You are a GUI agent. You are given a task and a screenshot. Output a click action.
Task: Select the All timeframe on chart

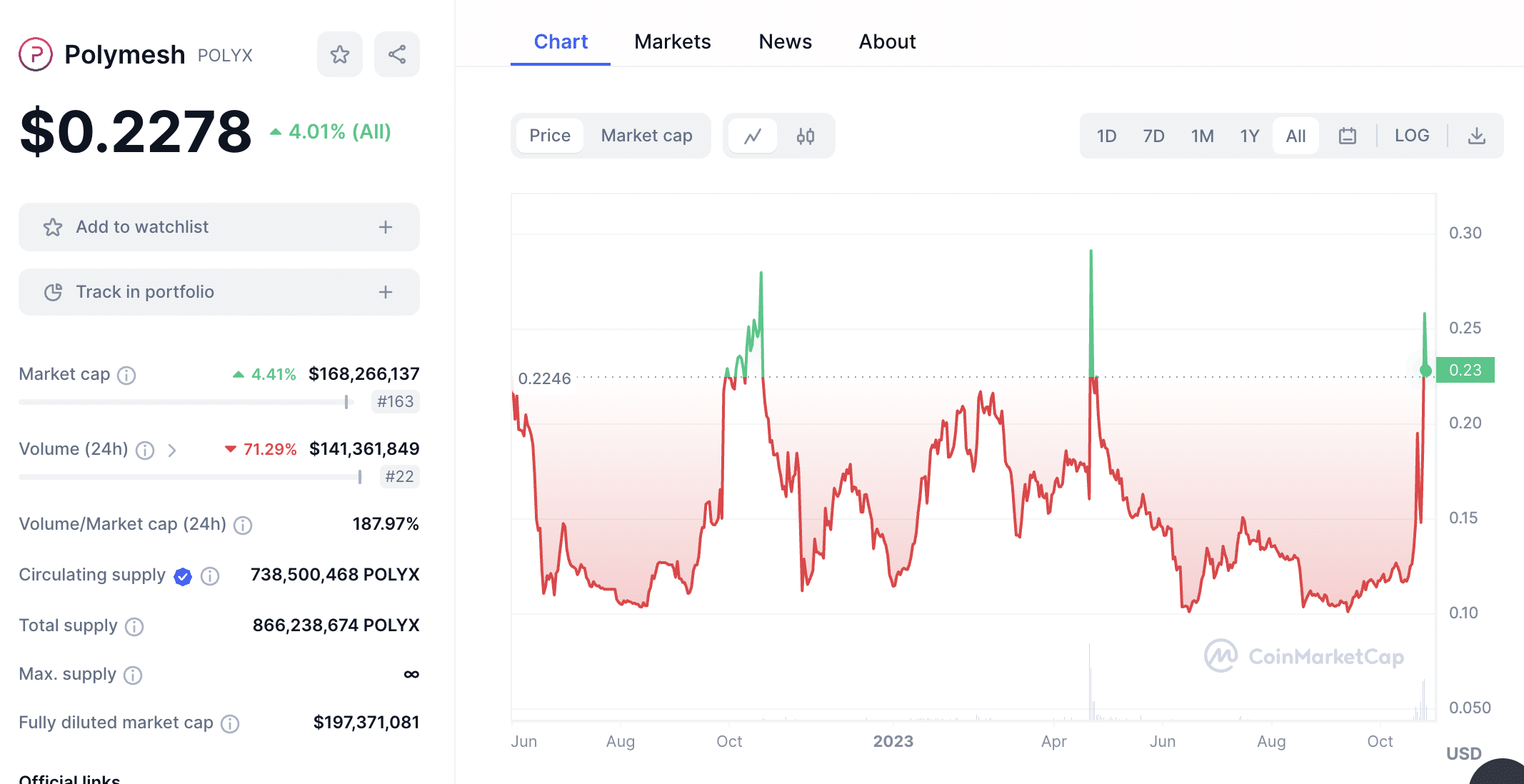1296,135
